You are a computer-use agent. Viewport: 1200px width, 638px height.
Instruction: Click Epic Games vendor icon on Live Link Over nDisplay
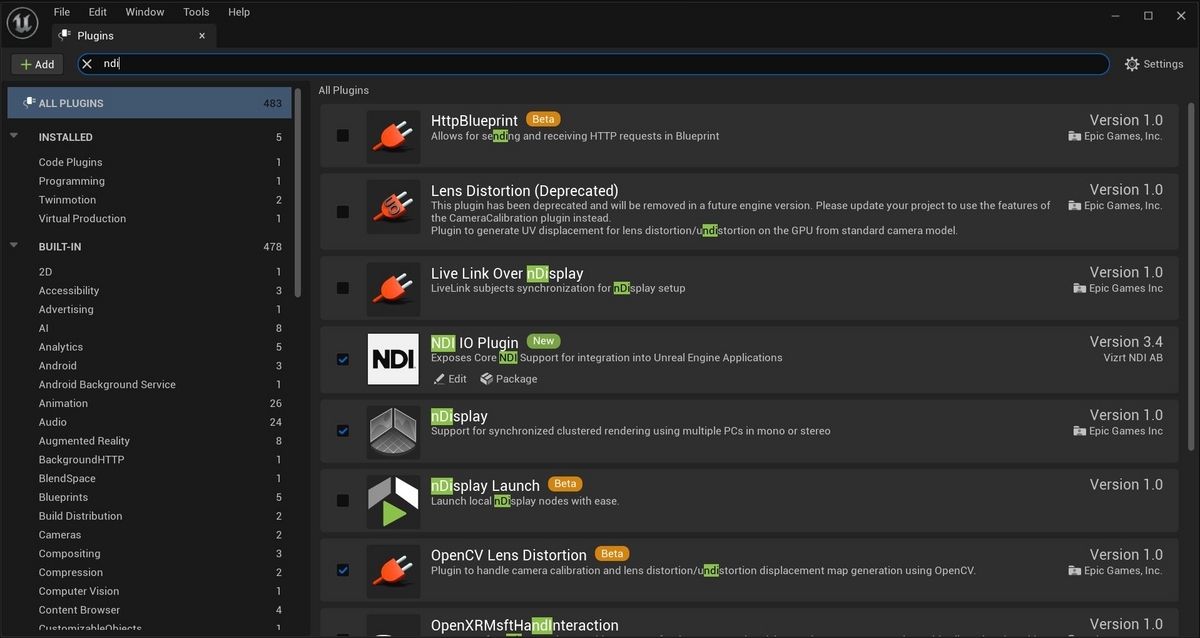click(1079, 288)
